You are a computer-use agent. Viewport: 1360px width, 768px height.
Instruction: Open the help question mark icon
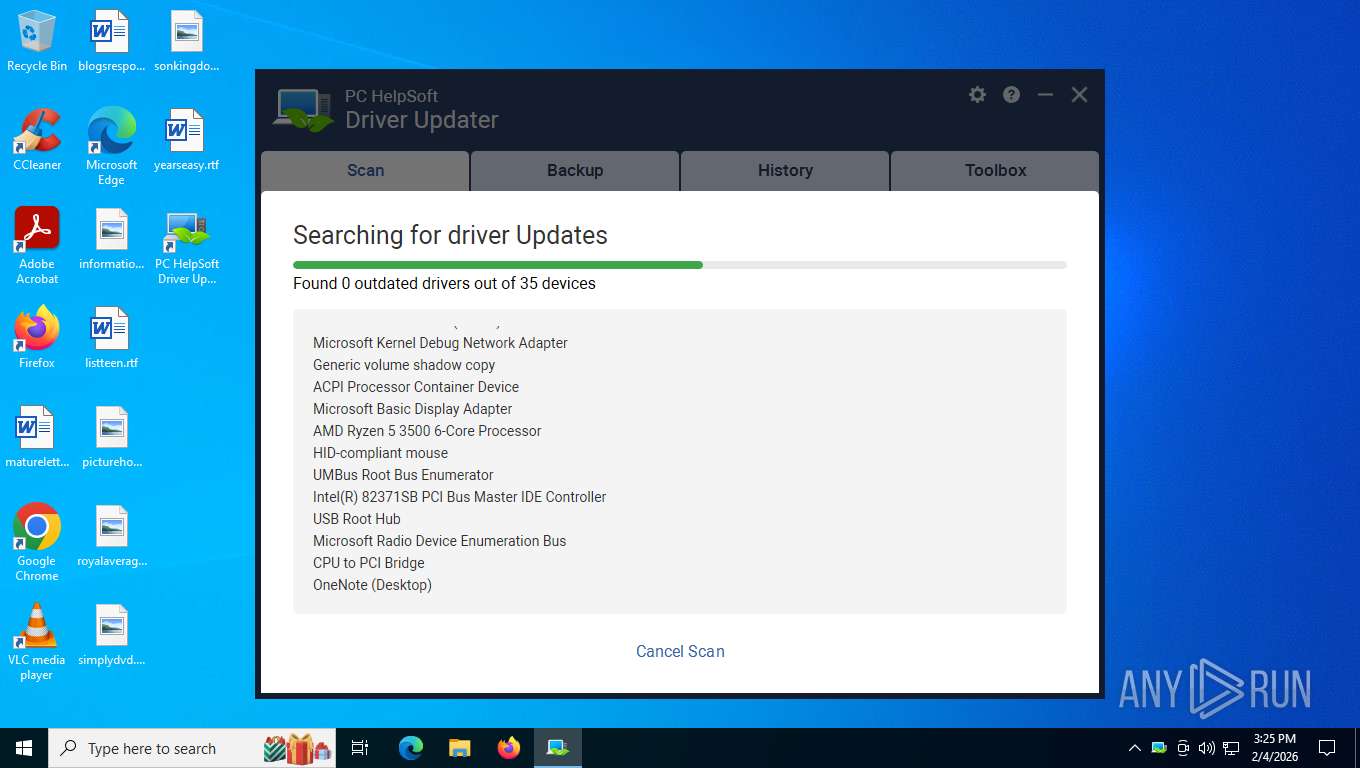1011,94
